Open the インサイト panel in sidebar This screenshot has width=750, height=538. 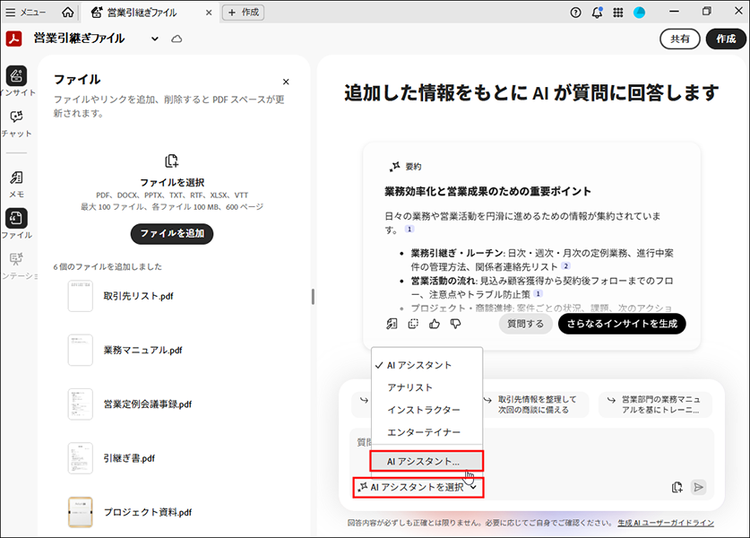click(x=17, y=78)
